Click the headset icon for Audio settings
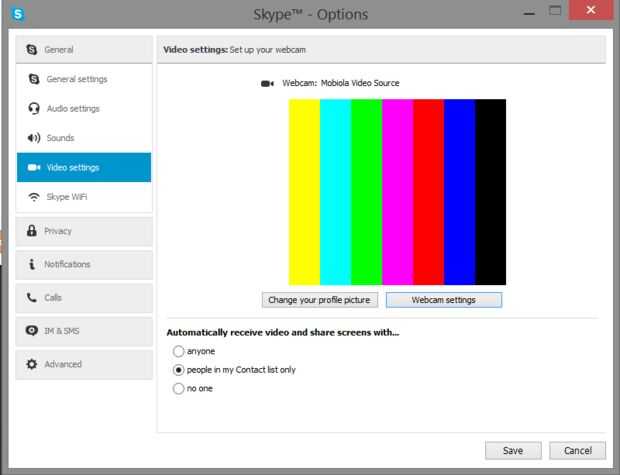The image size is (620, 475). tap(34, 108)
